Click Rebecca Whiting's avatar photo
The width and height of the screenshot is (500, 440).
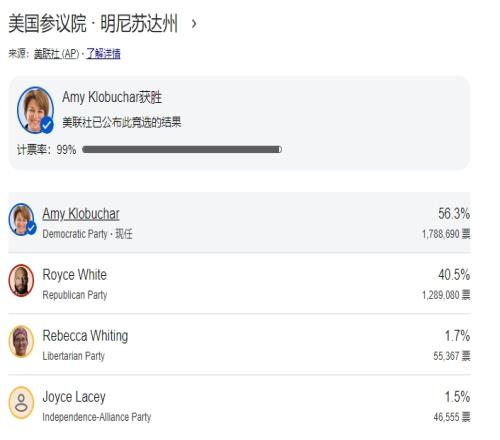point(21,342)
